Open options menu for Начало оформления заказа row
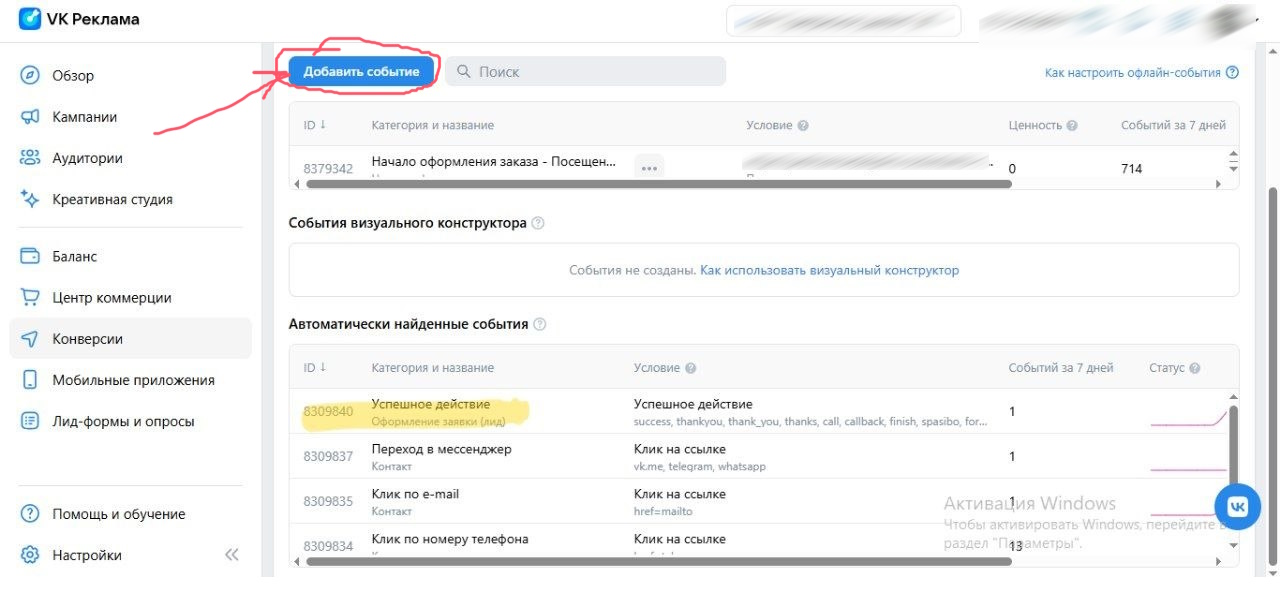 (650, 168)
